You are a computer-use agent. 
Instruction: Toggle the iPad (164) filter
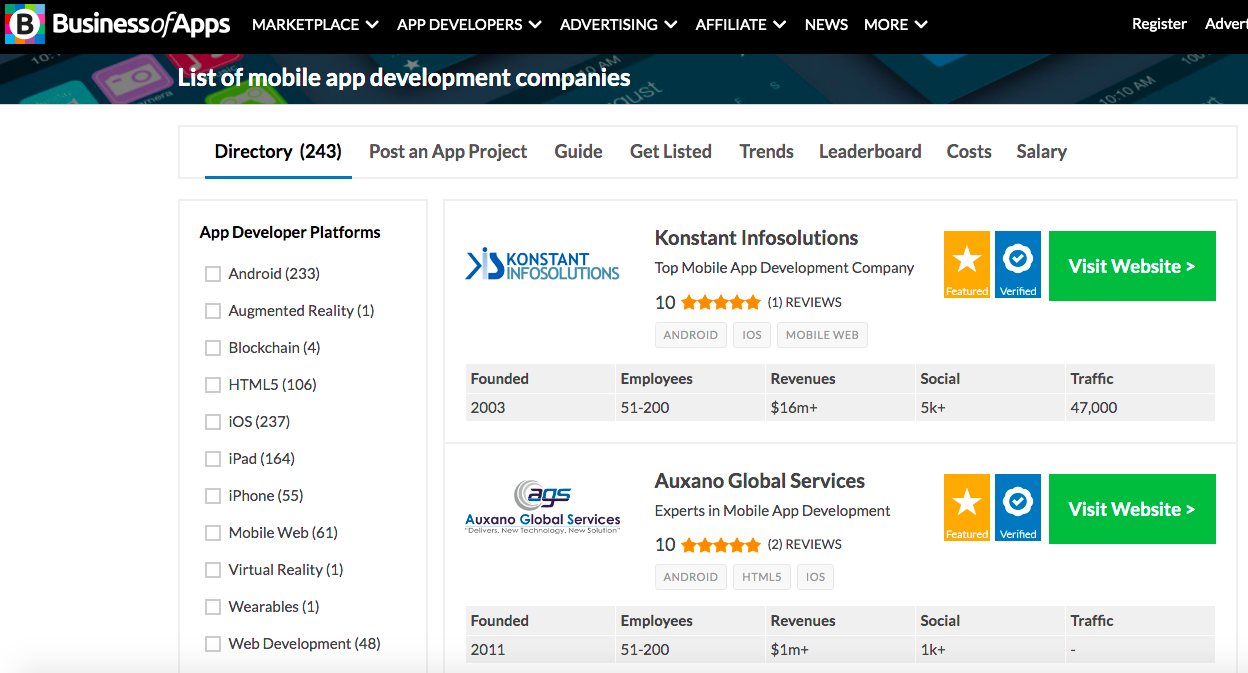click(213, 459)
